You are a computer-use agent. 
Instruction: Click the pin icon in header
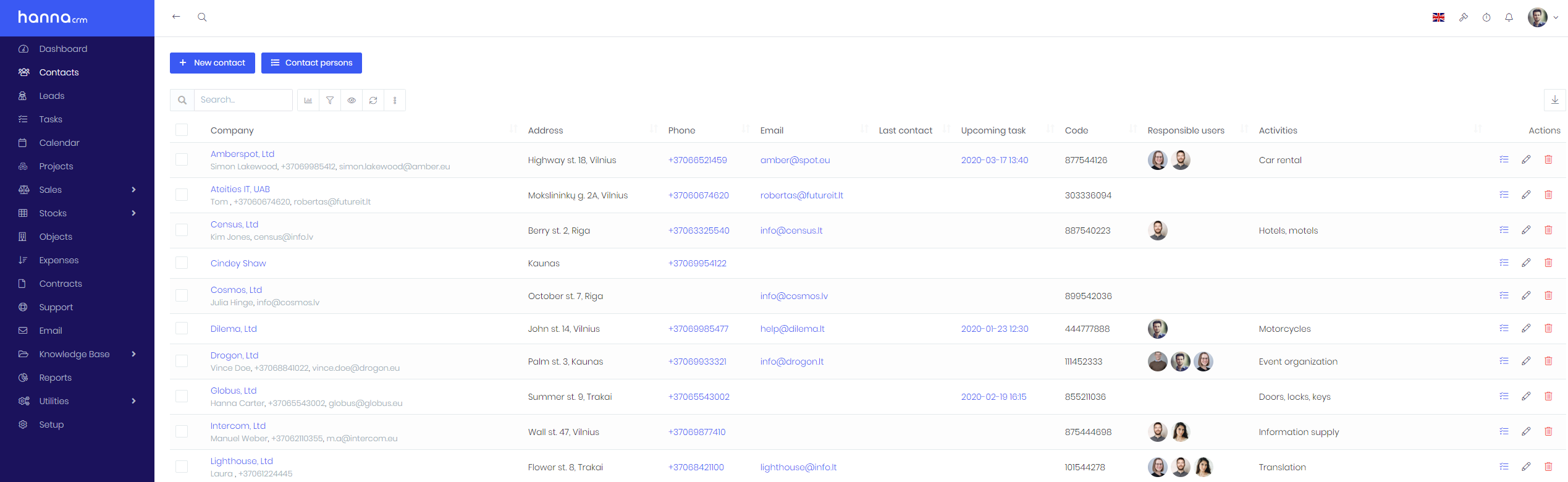point(1463,17)
